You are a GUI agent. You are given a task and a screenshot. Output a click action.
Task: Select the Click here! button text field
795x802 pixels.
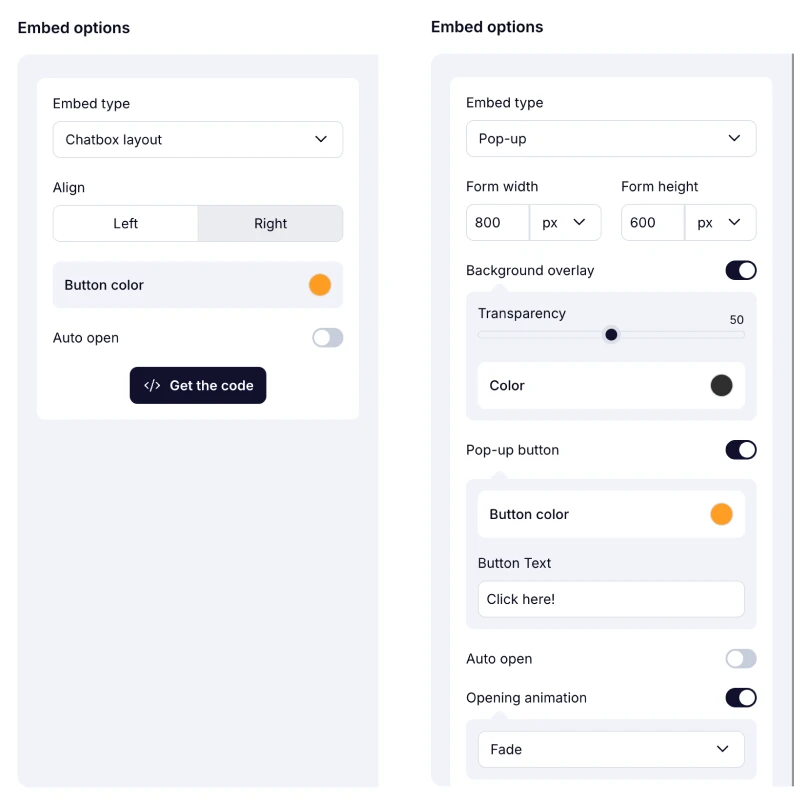tap(611, 599)
